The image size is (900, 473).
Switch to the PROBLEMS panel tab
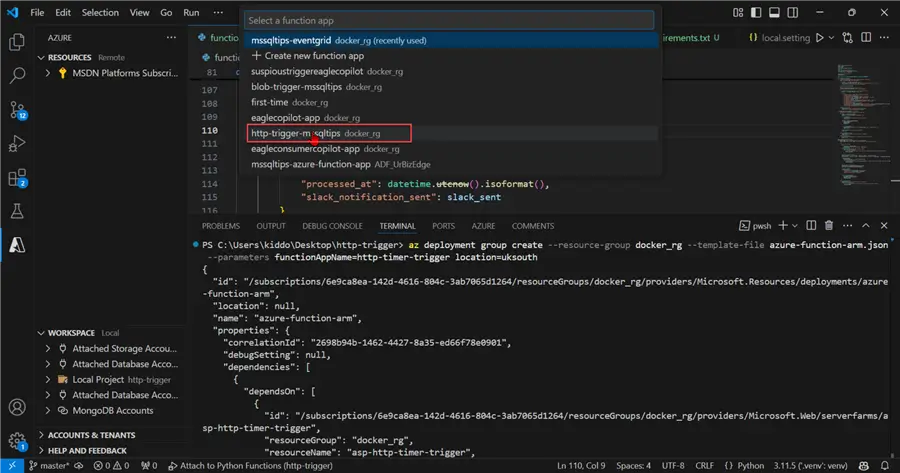(x=221, y=226)
